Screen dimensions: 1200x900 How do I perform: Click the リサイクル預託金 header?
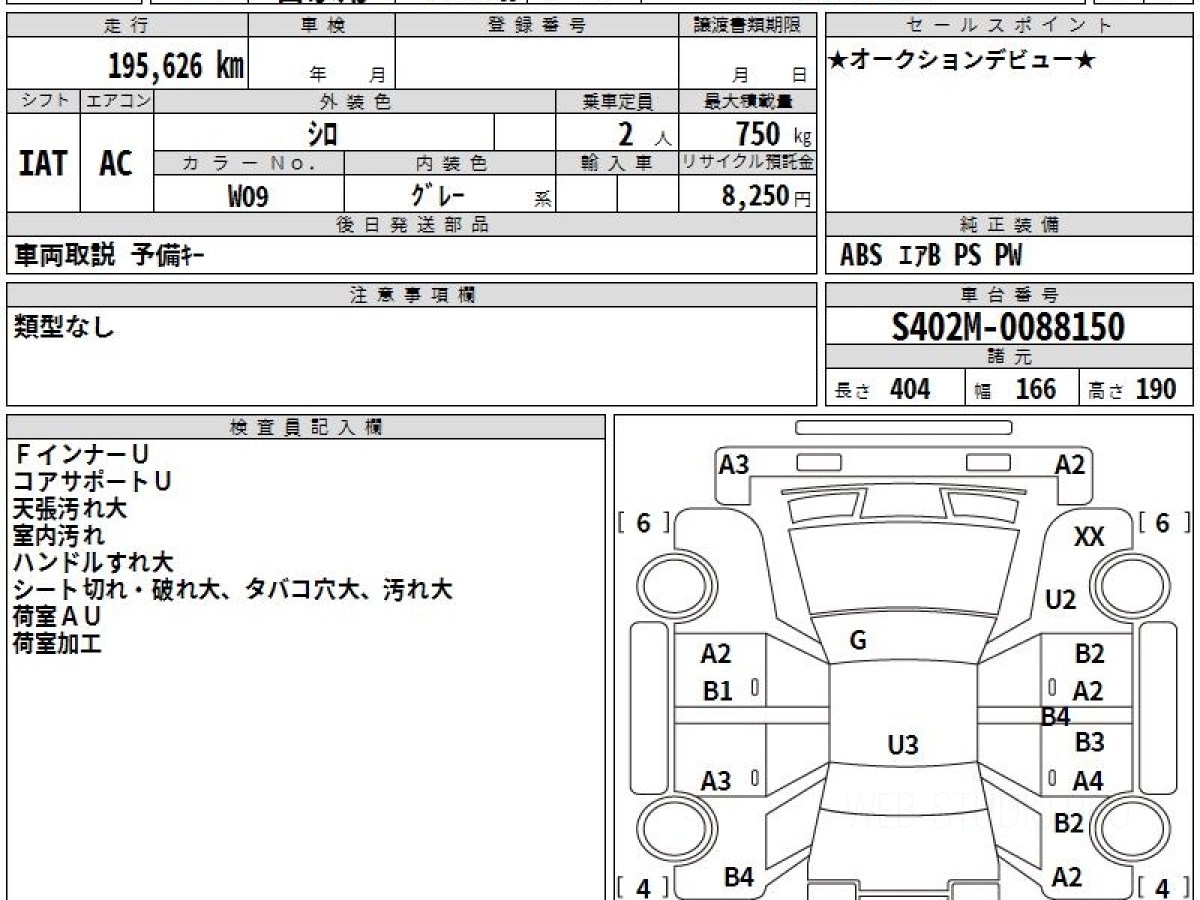coord(747,163)
